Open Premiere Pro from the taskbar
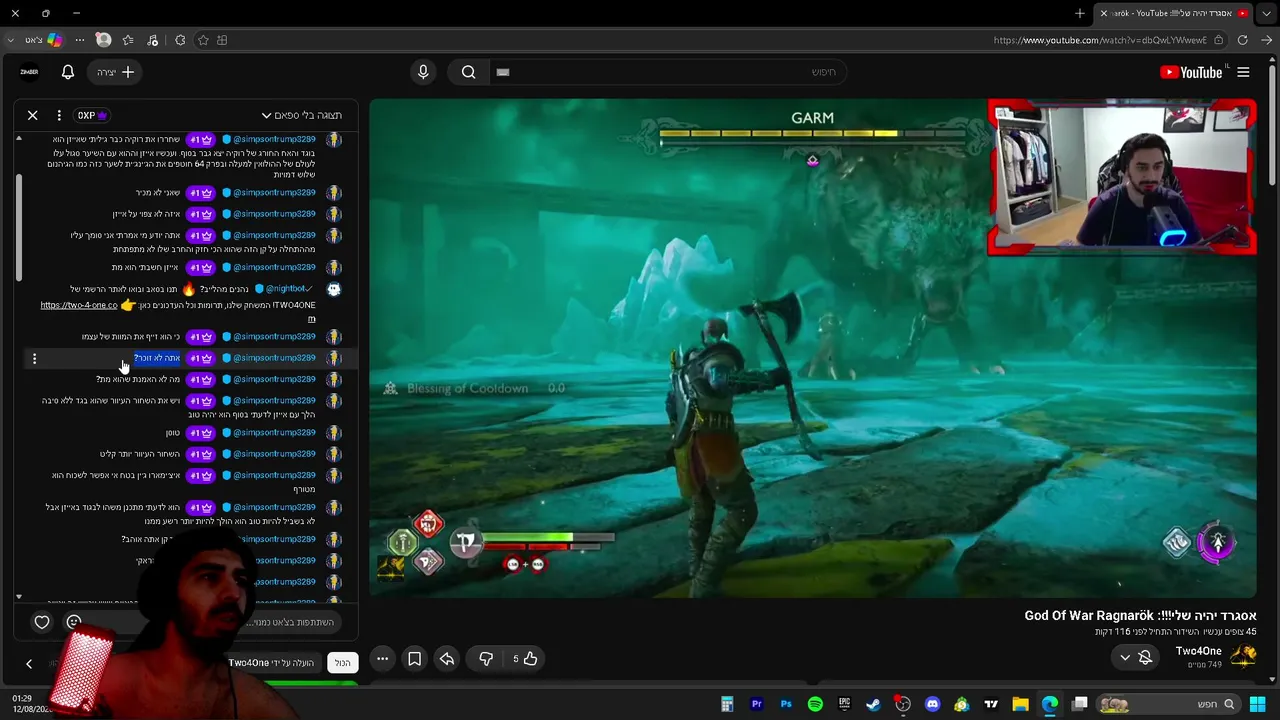This screenshot has height=720, width=1280. 756,704
